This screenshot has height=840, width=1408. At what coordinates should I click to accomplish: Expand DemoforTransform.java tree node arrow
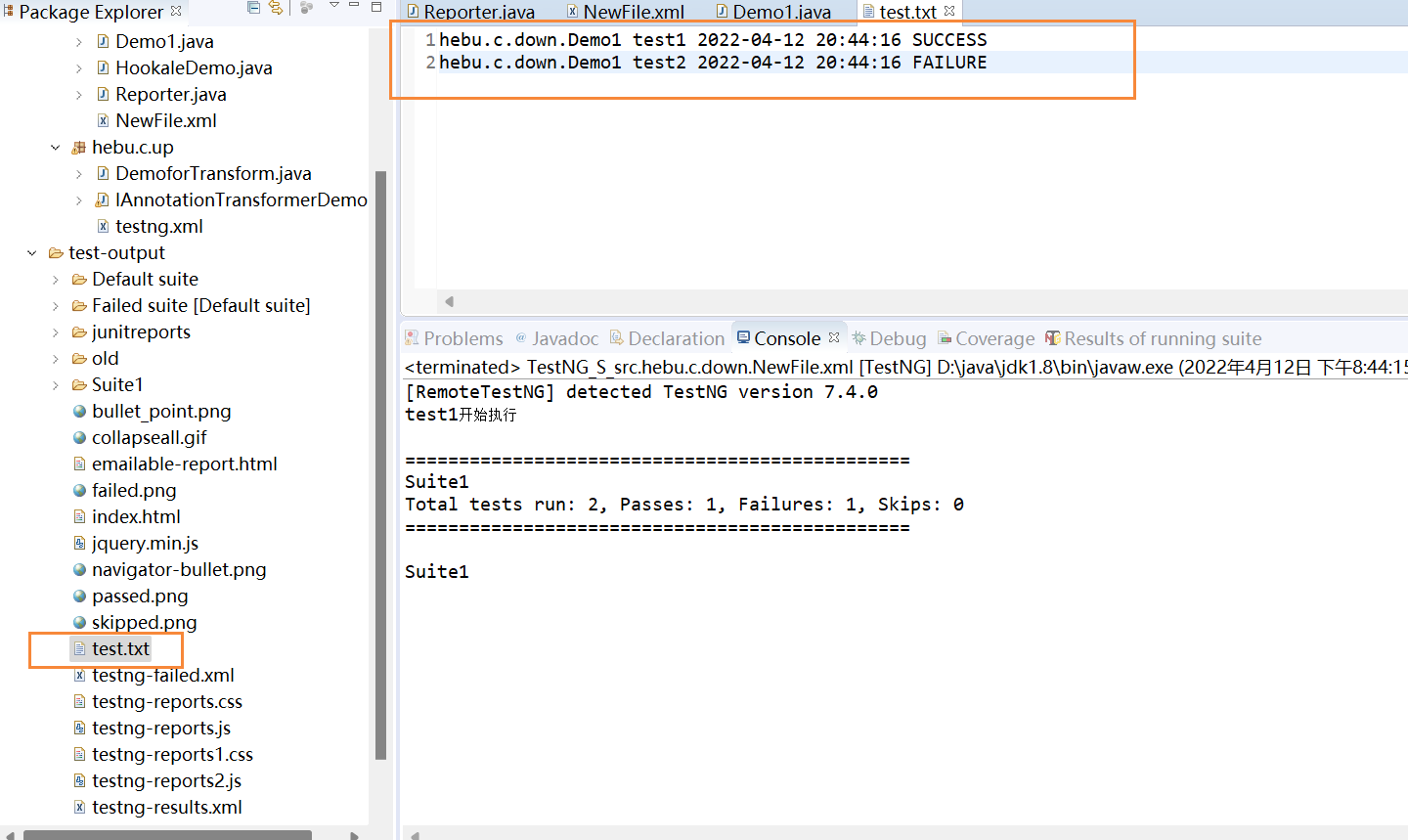(79, 174)
